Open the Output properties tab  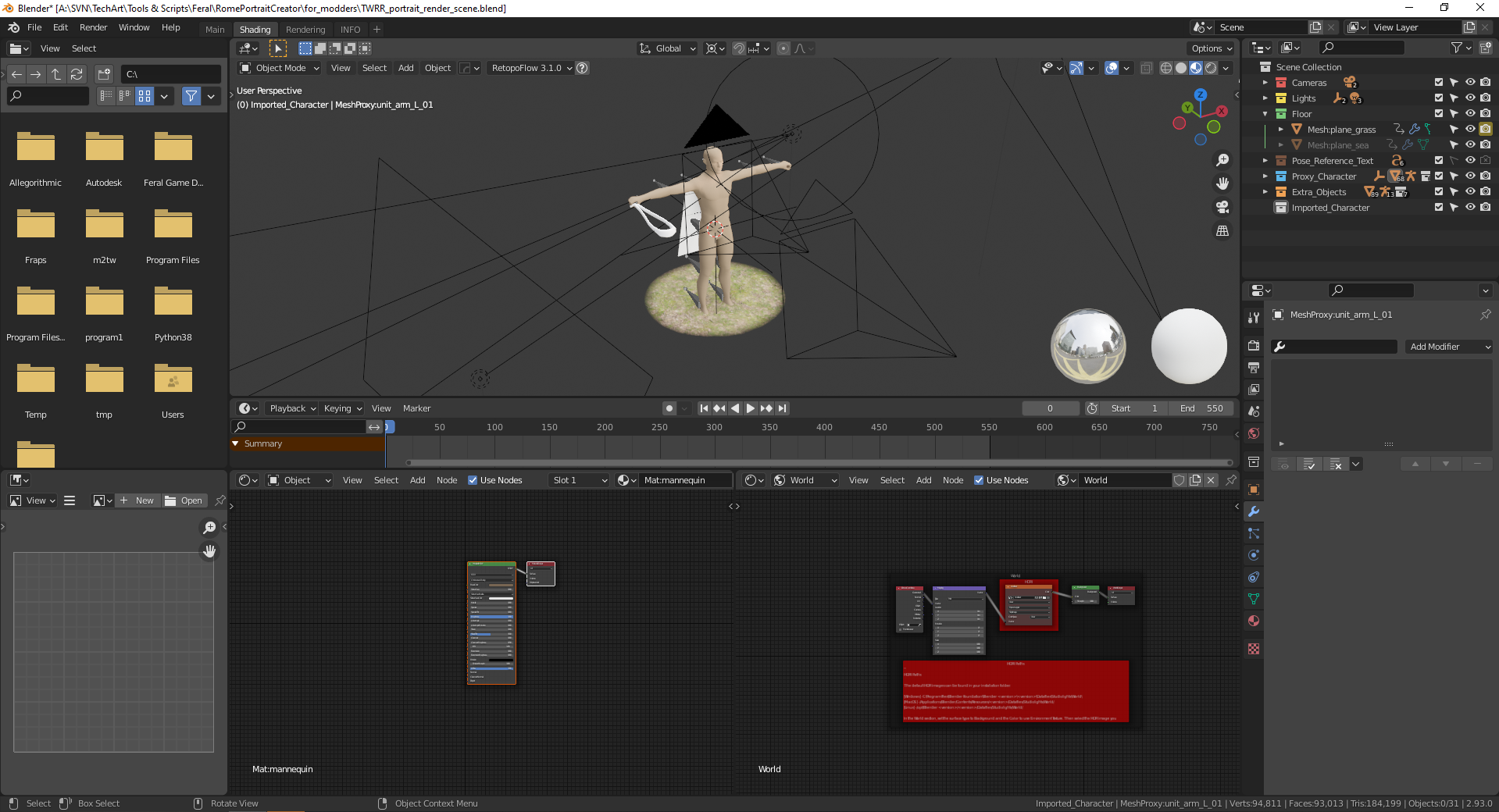[x=1254, y=368]
